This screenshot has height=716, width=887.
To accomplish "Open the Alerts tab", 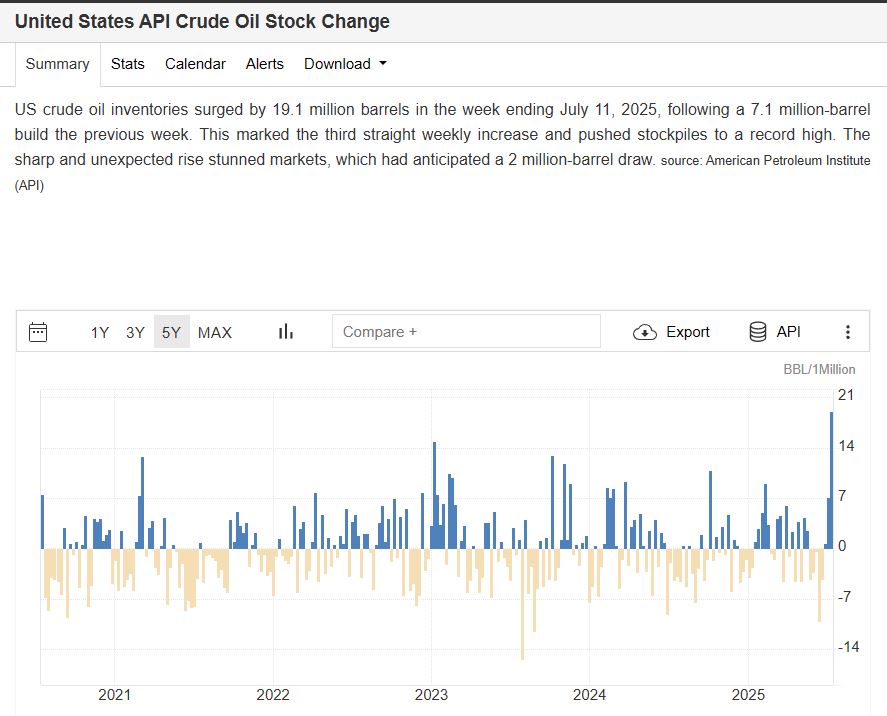I will (264, 64).
